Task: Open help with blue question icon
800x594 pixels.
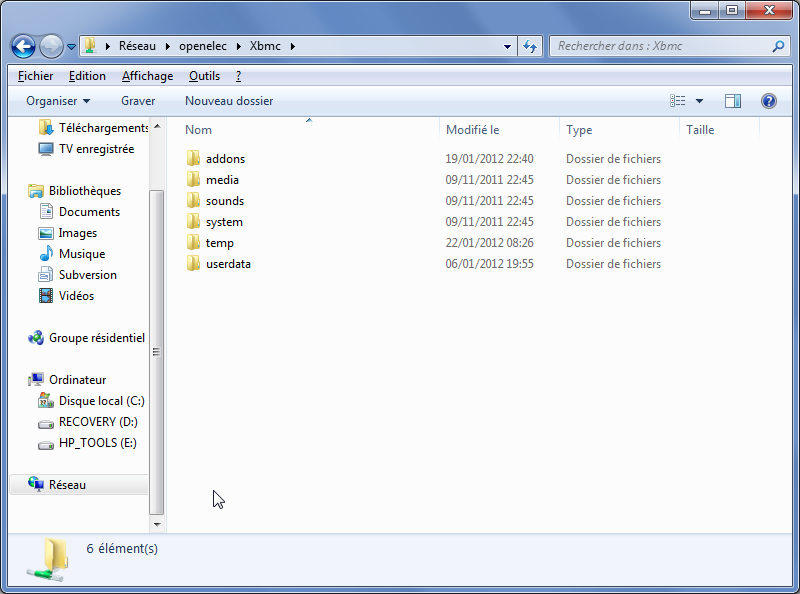Action: pyautogui.click(x=768, y=101)
